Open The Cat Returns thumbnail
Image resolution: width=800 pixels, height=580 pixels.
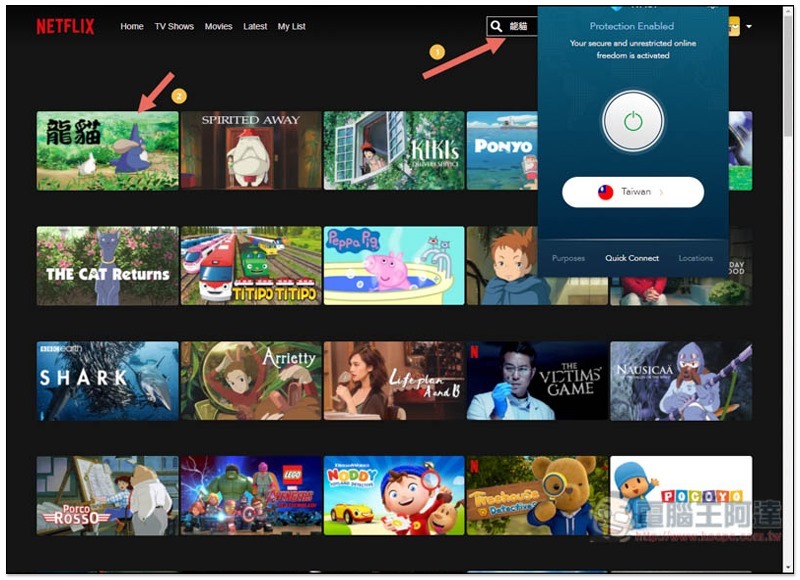[x=108, y=266]
